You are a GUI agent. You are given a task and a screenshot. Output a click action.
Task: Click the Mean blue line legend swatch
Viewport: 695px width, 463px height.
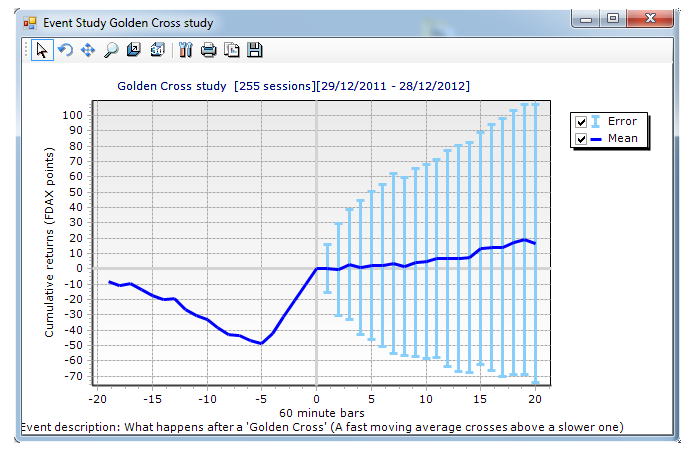tap(597, 139)
